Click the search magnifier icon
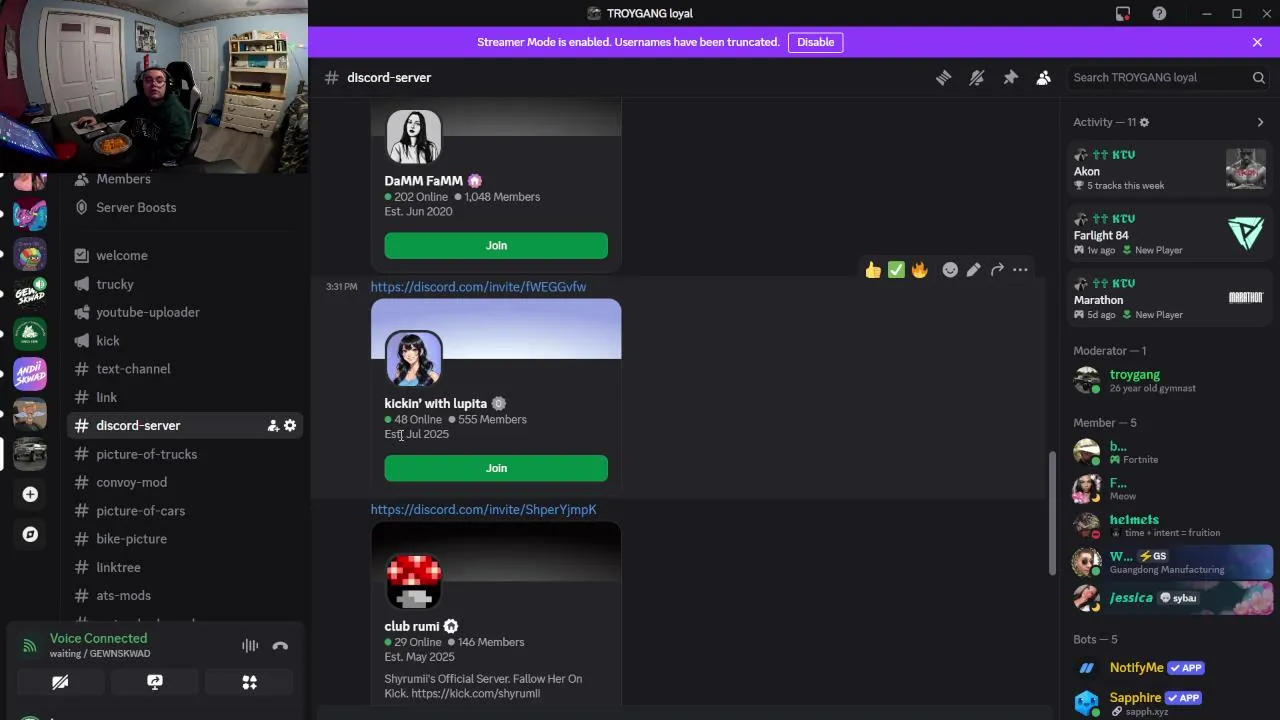1280x720 pixels. click(1258, 78)
